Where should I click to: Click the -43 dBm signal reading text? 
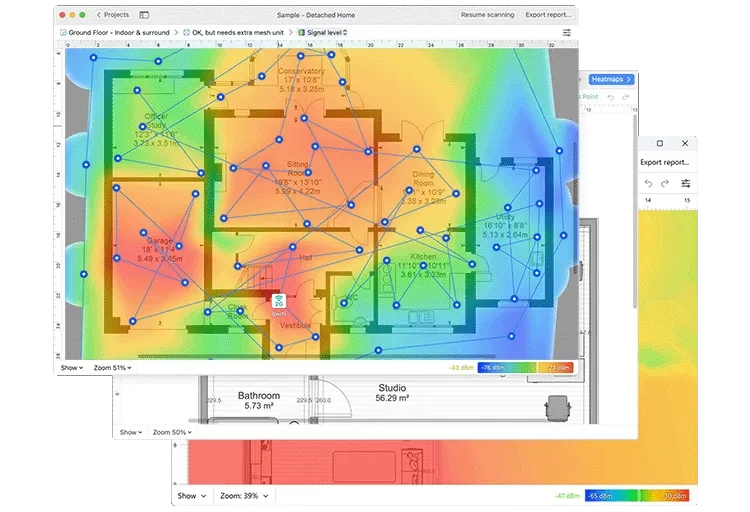click(462, 367)
